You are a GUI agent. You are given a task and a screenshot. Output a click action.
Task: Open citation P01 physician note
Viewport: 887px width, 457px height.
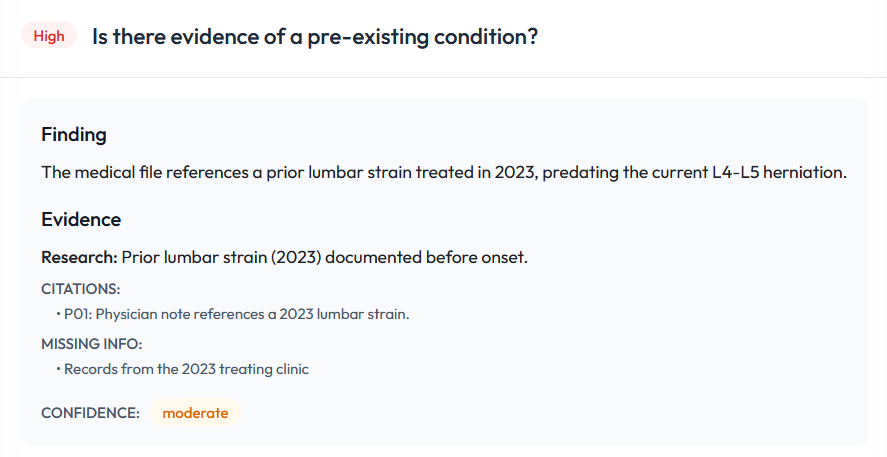click(x=236, y=314)
